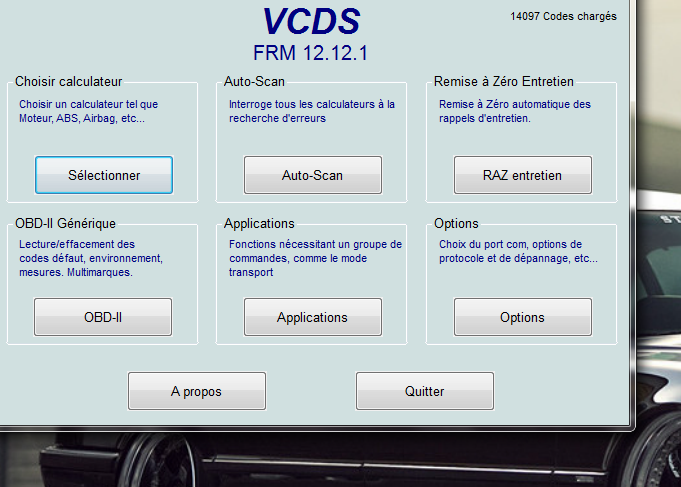Click the 'FRM 12.12.1' version text
Viewport: 681px width, 487px height.
click(311, 53)
